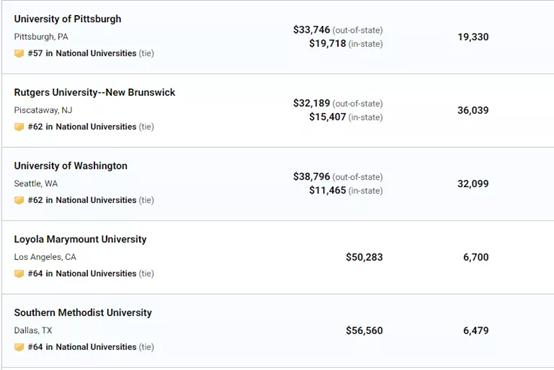Image resolution: width=554 pixels, height=370 pixels.
Task: Click the badge icon beside Southern Methodist's #64 ranking
Action: tap(19, 347)
